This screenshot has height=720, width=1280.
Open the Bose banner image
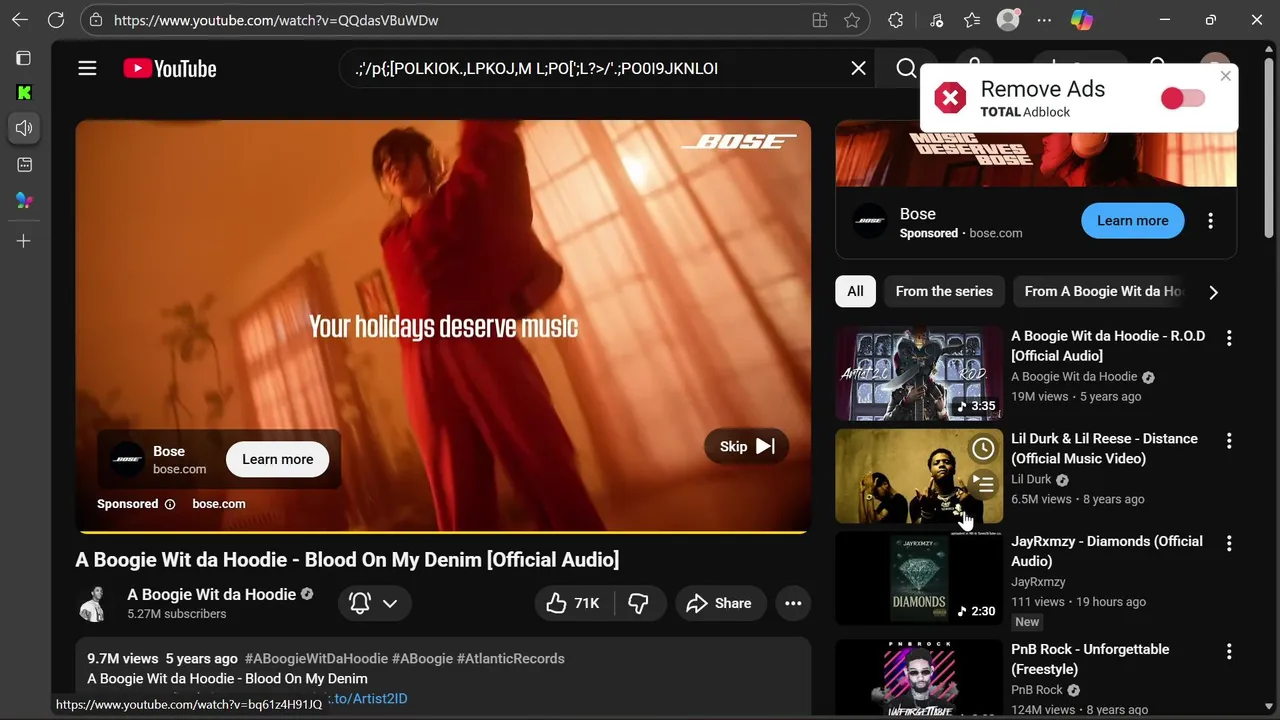pos(1036,153)
